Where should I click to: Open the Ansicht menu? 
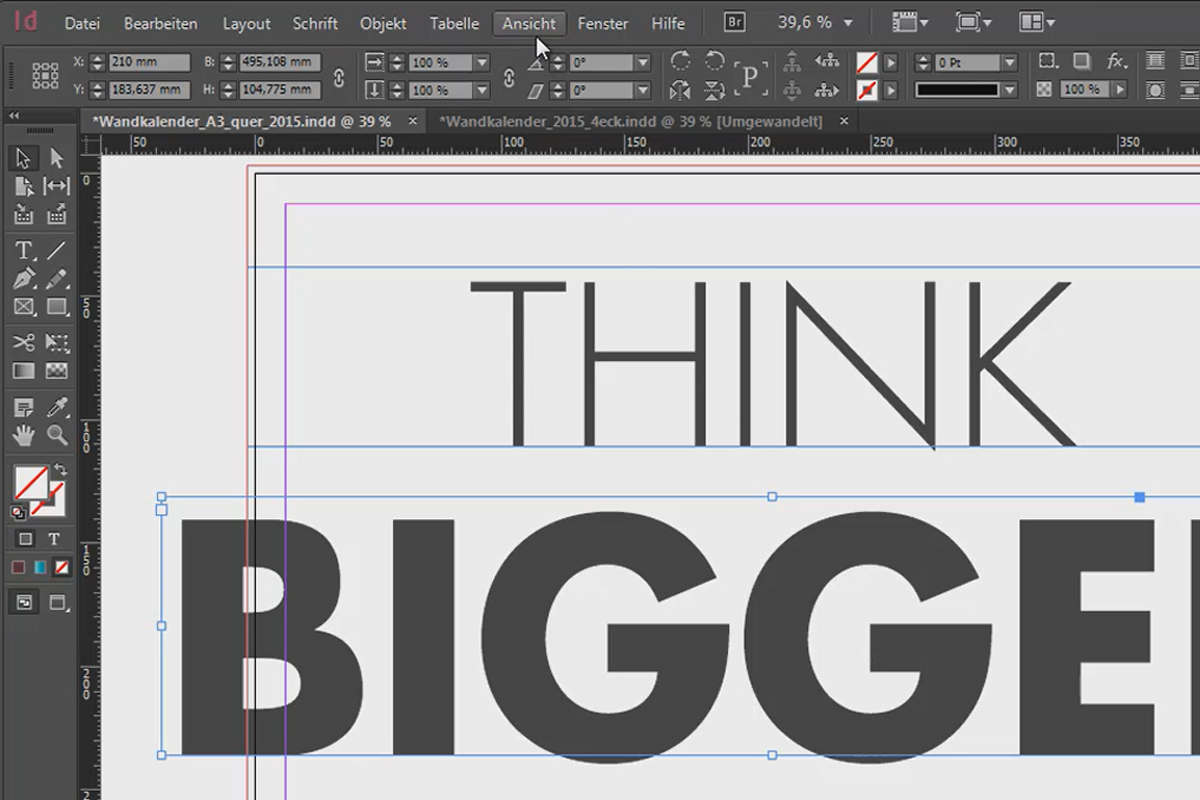529,23
